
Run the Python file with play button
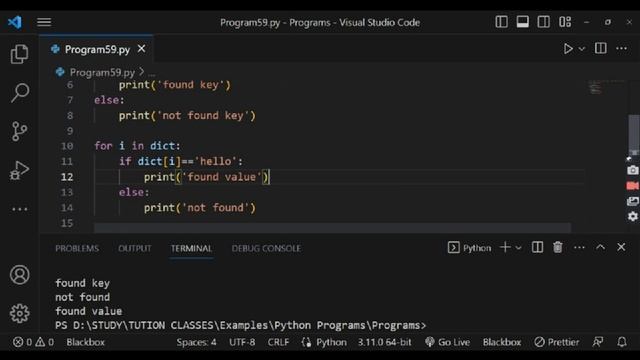click(x=568, y=49)
